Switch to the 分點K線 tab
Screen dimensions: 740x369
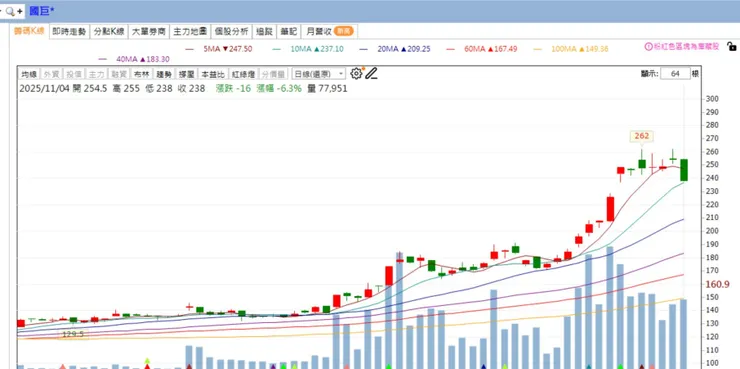109,32
